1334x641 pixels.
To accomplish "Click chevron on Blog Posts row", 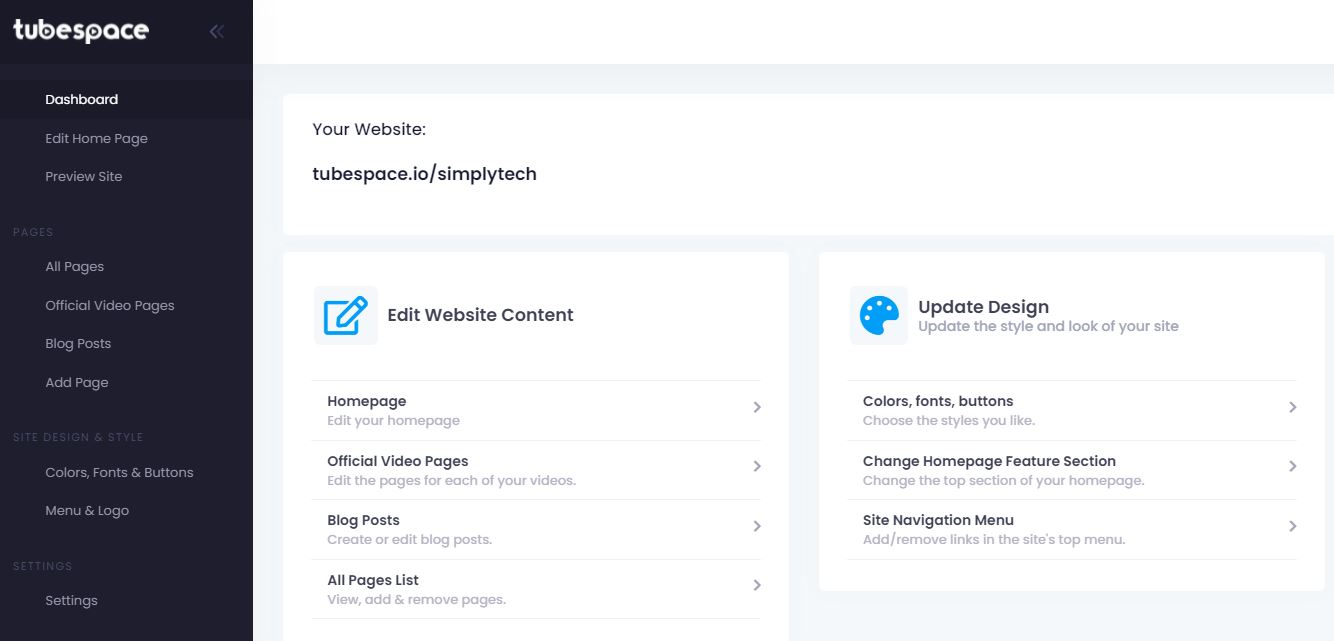I will click(x=757, y=526).
